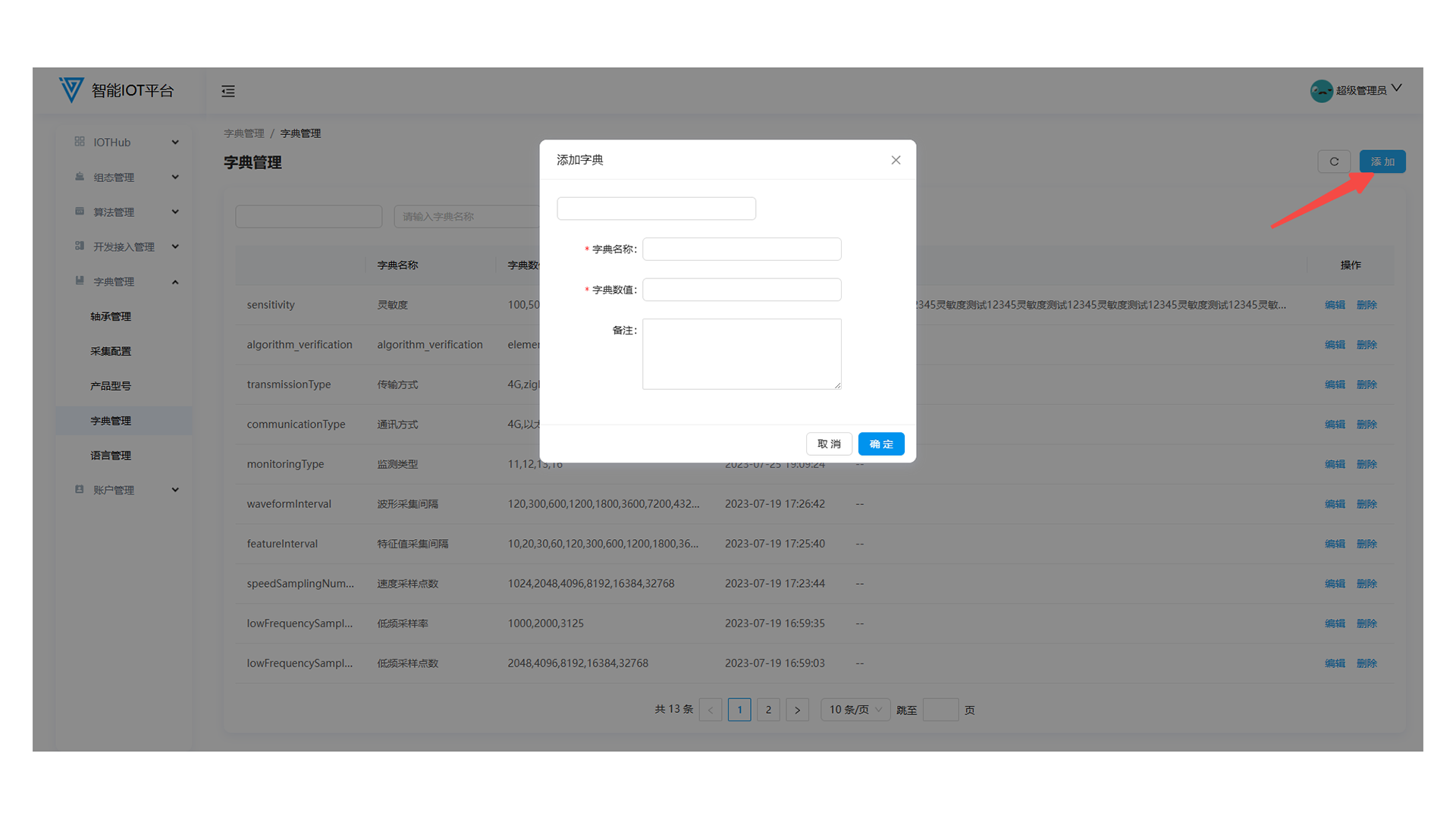Select 语言管理 in the sidebar

tap(111, 456)
